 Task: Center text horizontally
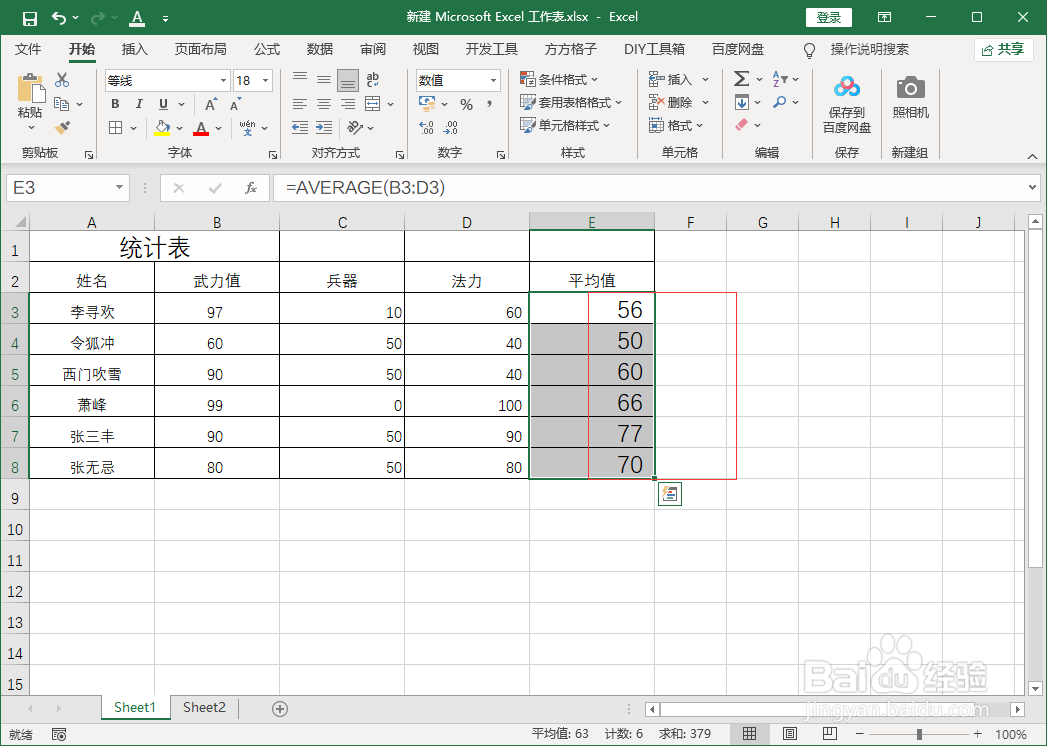[x=324, y=104]
